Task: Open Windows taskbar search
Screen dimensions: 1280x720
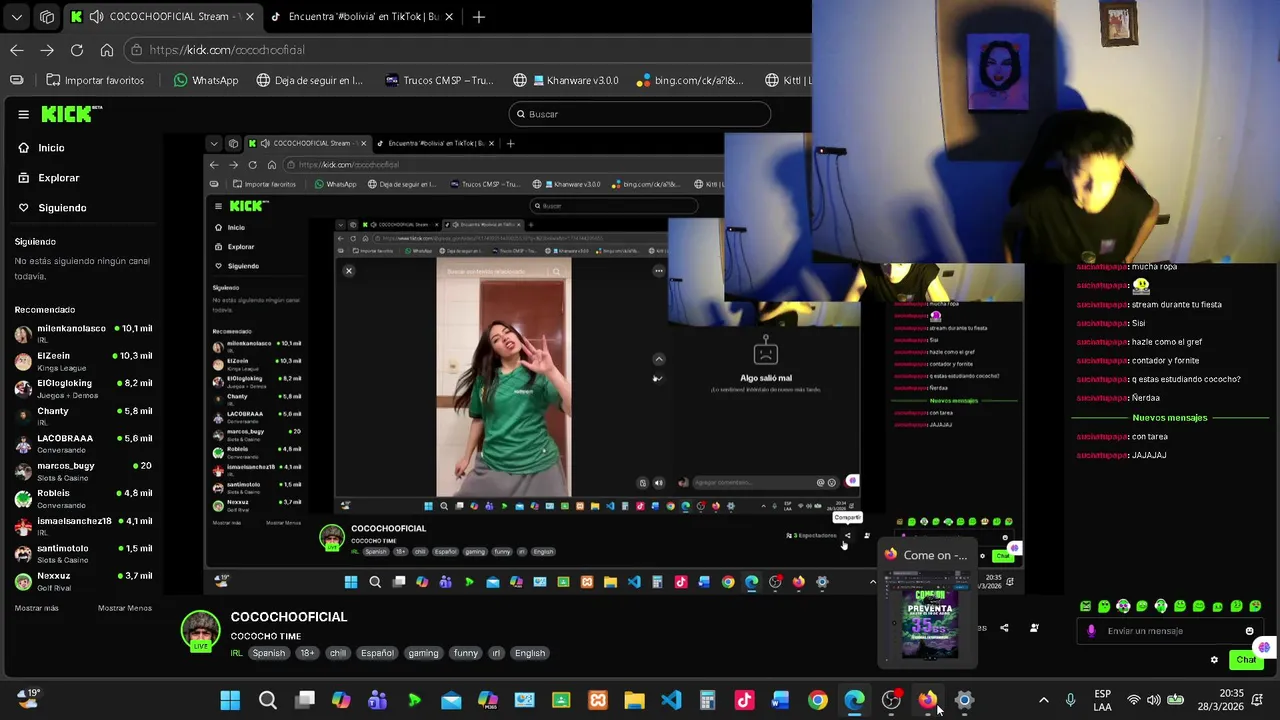Action: 267,700
